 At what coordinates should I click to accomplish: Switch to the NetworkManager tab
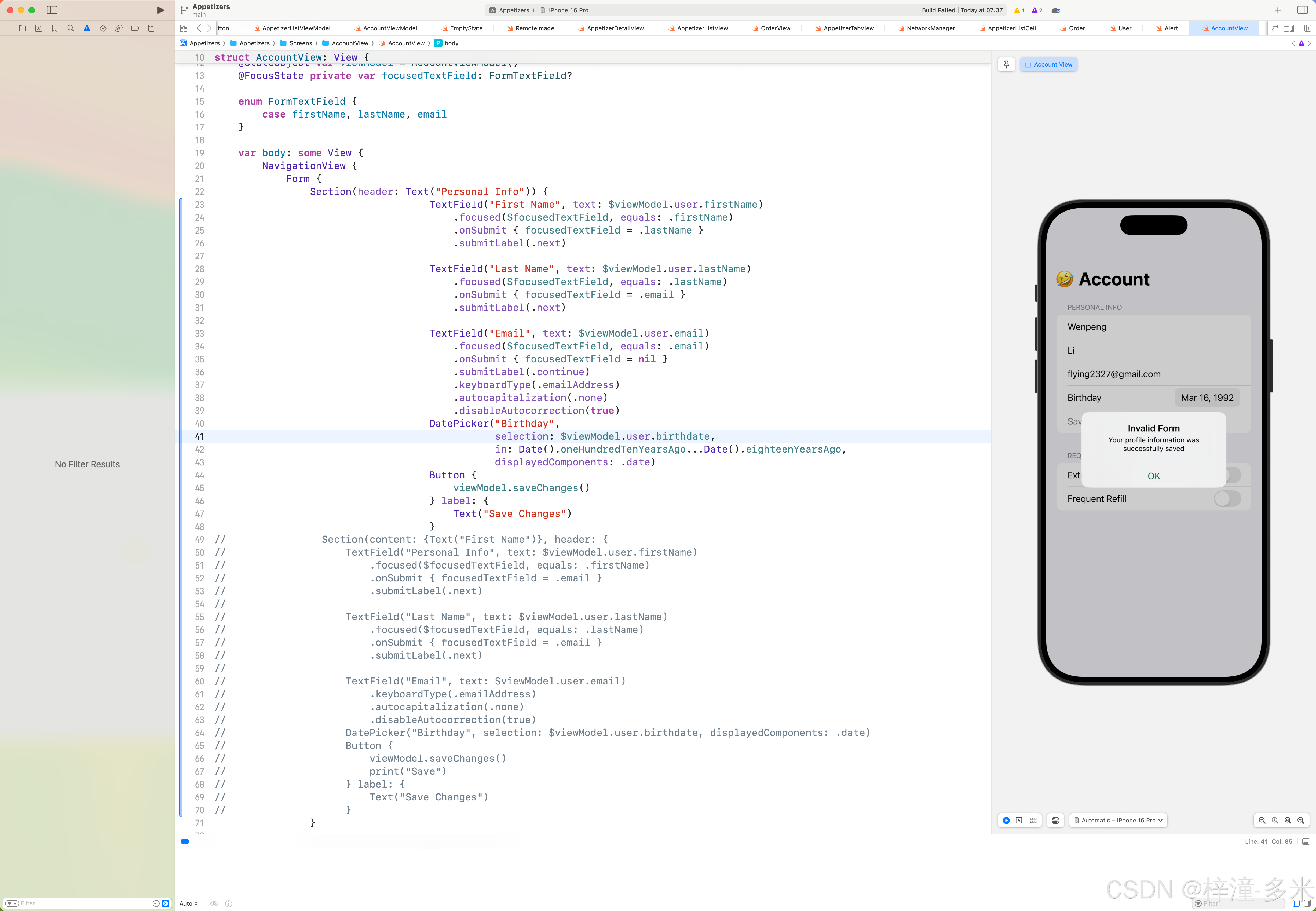coord(930,28)
